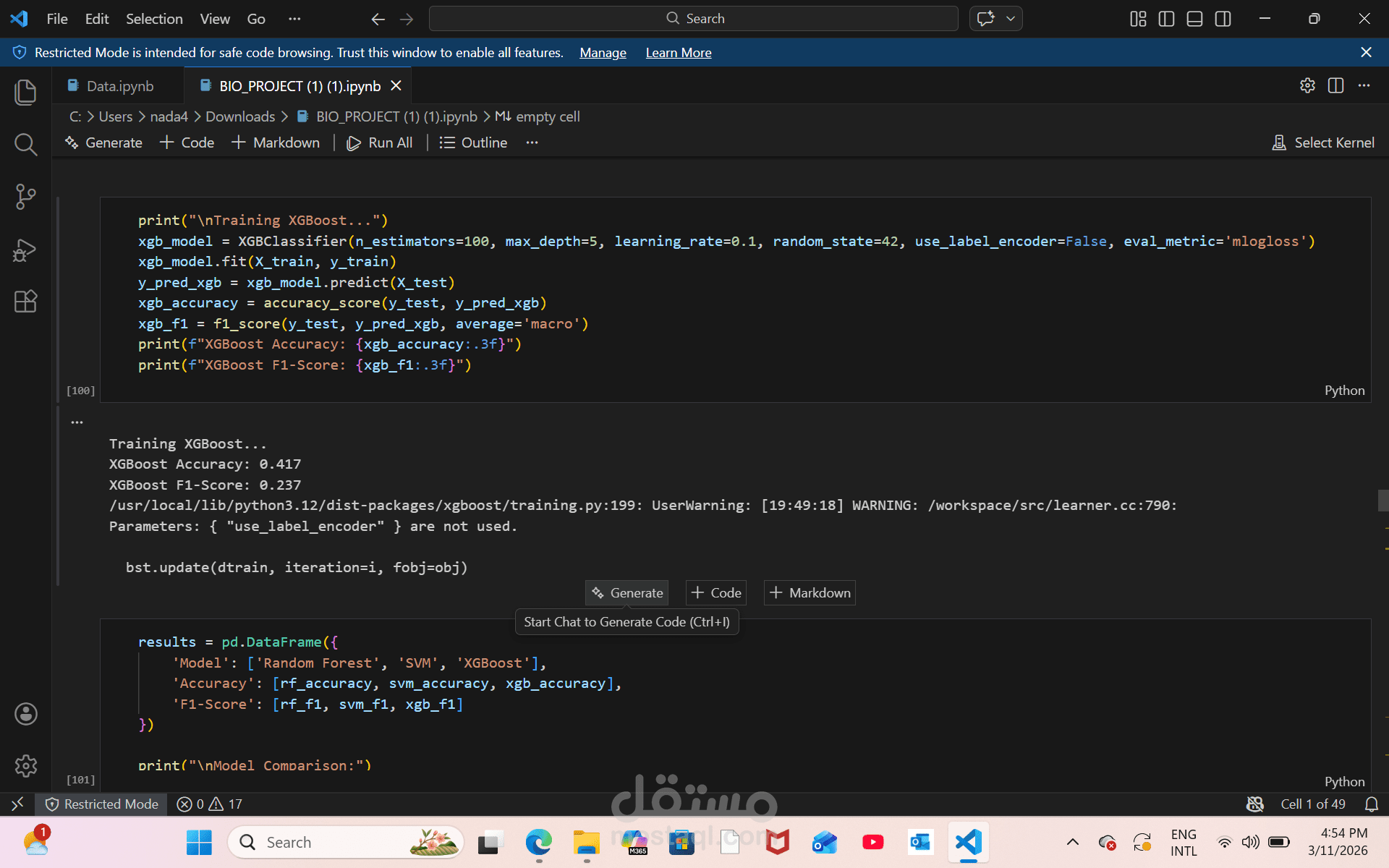The height and width of the screenshot is (868, 1389).
Task: Show hidden system tray icons
Action: [1072, 842]
